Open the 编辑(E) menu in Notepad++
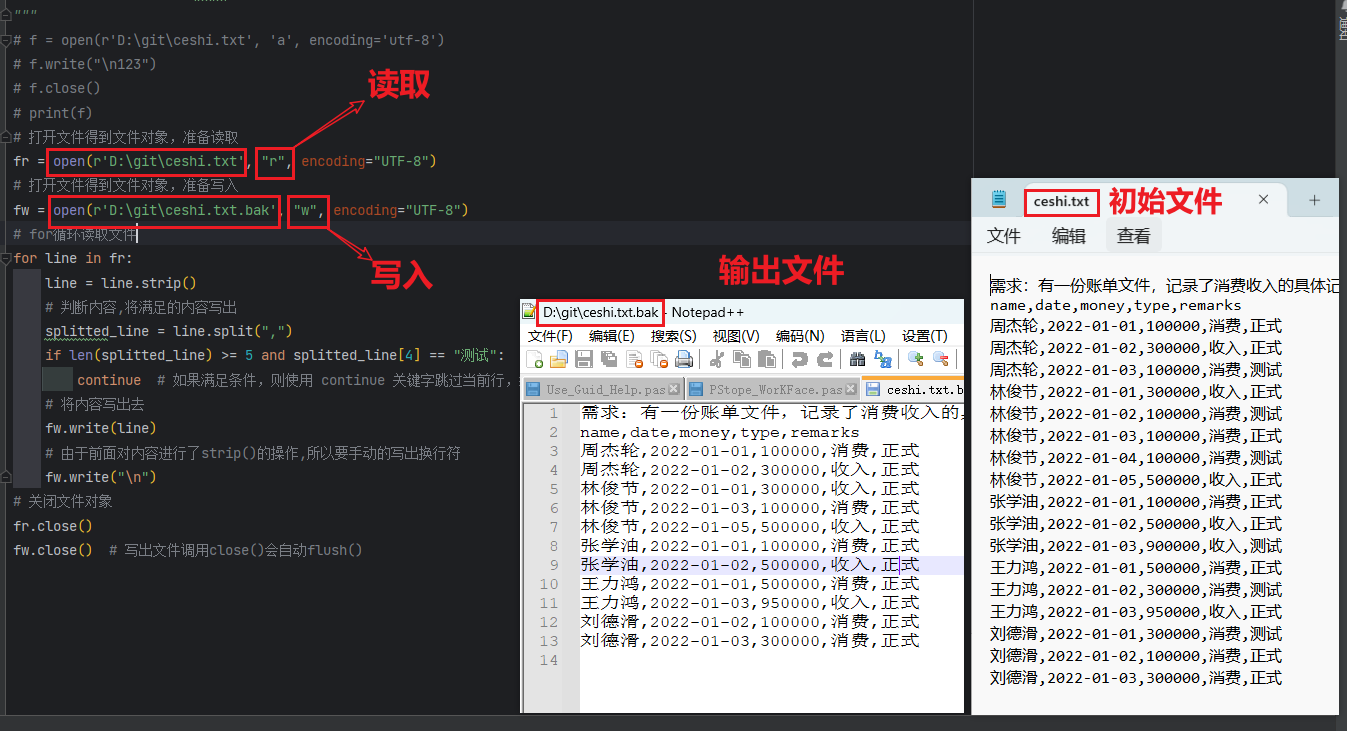This screenshot has height=731, width=1347. 612,336
